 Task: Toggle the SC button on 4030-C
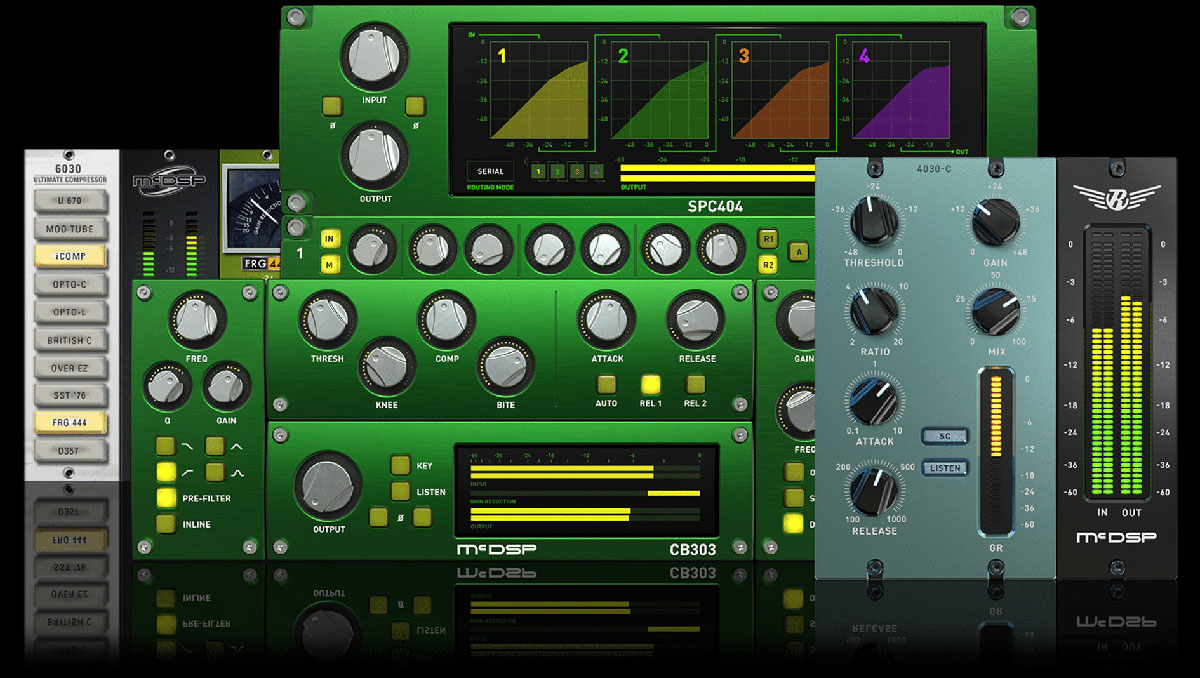tap(946, 437)
